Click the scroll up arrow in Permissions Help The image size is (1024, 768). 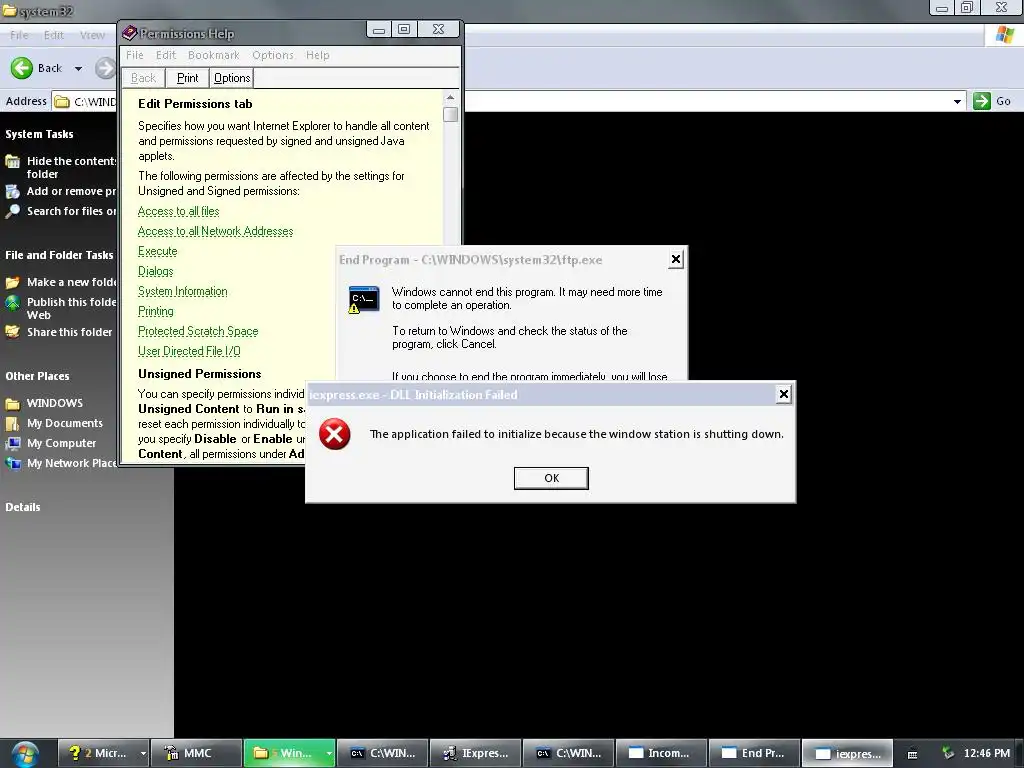point(450,98)
